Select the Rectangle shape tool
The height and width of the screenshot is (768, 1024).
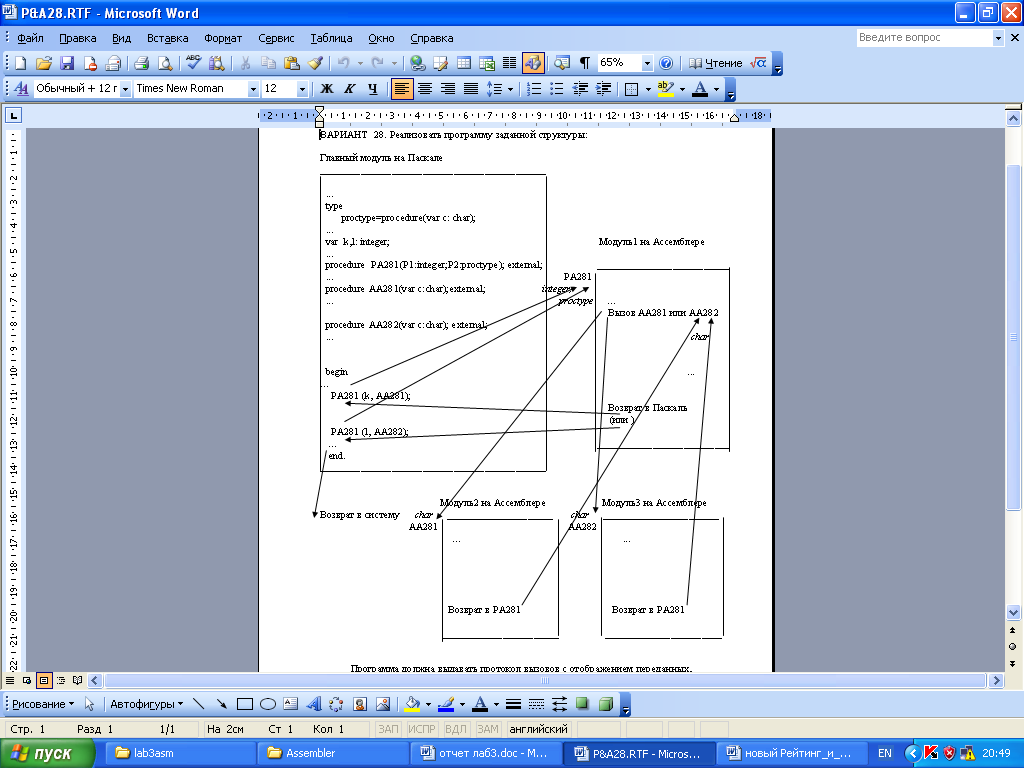[x=245, y=704]
